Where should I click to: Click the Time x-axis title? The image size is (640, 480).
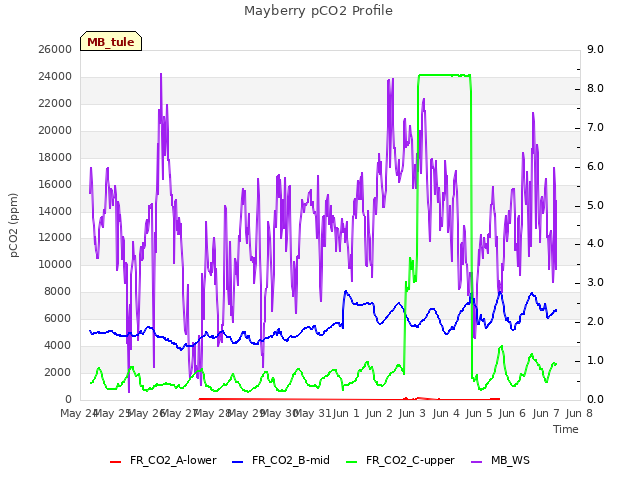point(566,429)
